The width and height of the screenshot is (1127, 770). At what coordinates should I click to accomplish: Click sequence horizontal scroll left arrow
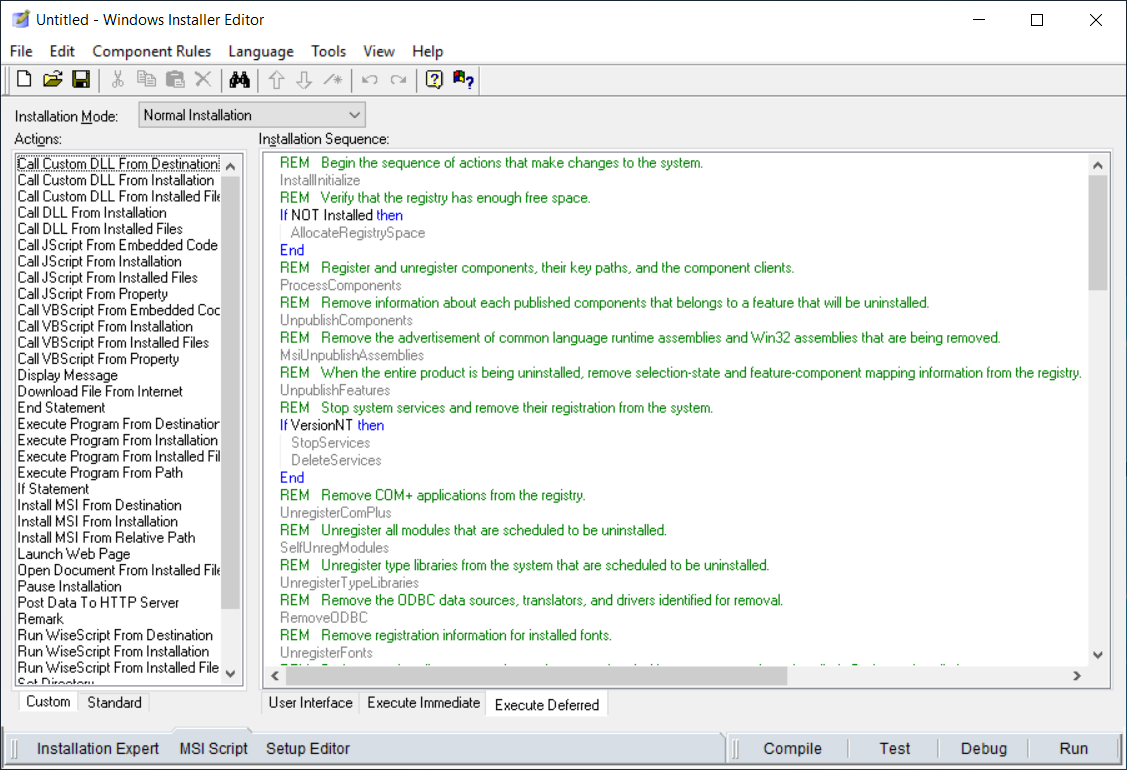click(x=275, y=676)
